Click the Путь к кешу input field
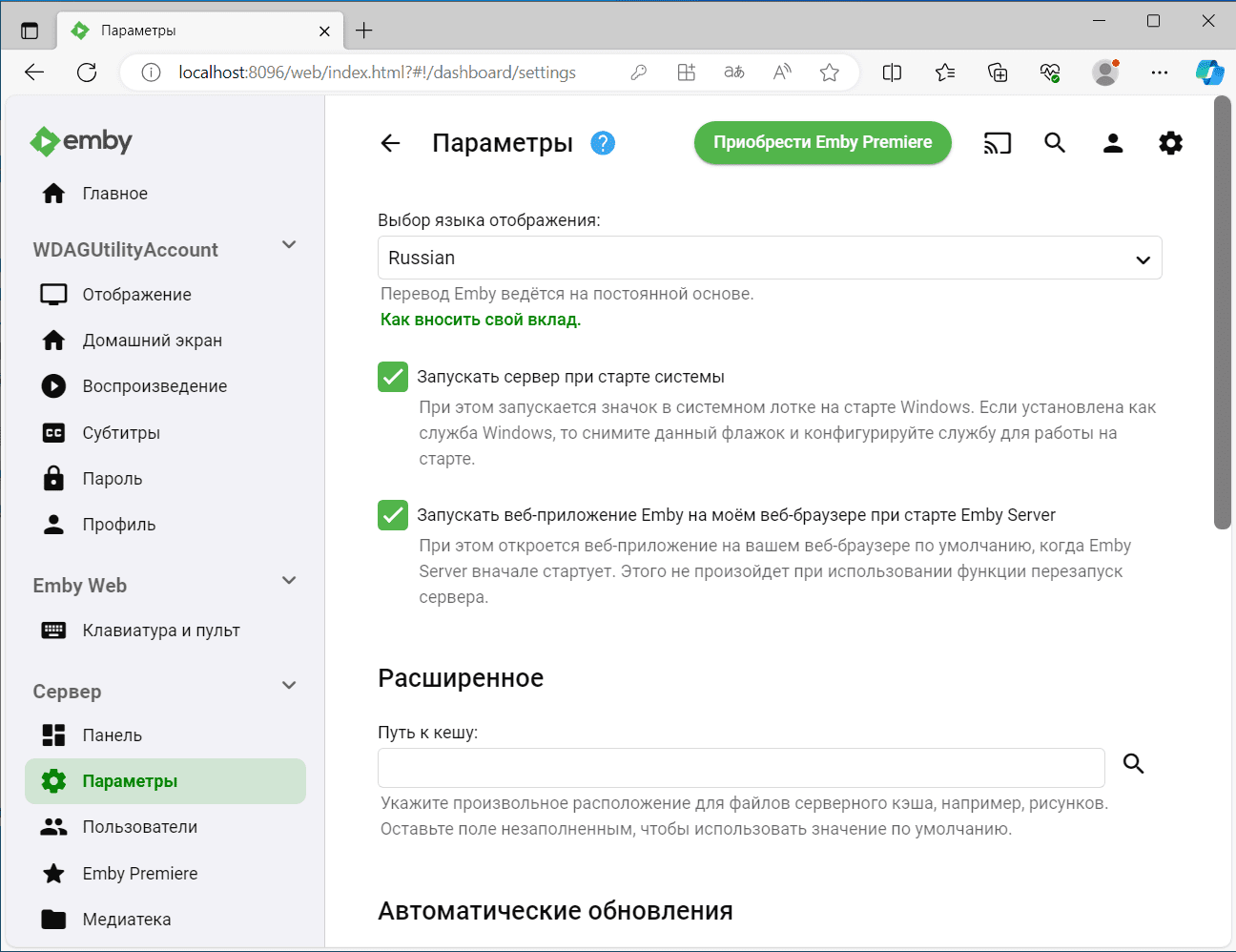Screen dimensions: 1236x952 740,767
